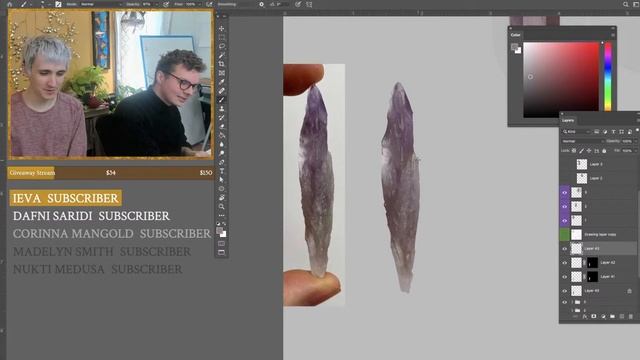Add layer mask from Layers panel bottom
Screen dimensions: 640x360
coord(594,316)
